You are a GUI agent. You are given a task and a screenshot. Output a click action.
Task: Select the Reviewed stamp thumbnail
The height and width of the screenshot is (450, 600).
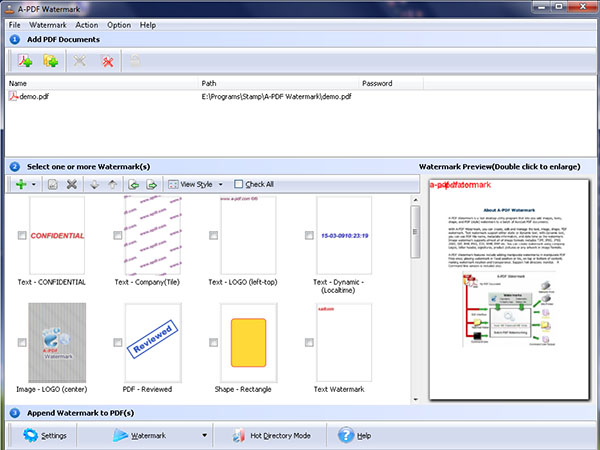click(x=153, y=342)
